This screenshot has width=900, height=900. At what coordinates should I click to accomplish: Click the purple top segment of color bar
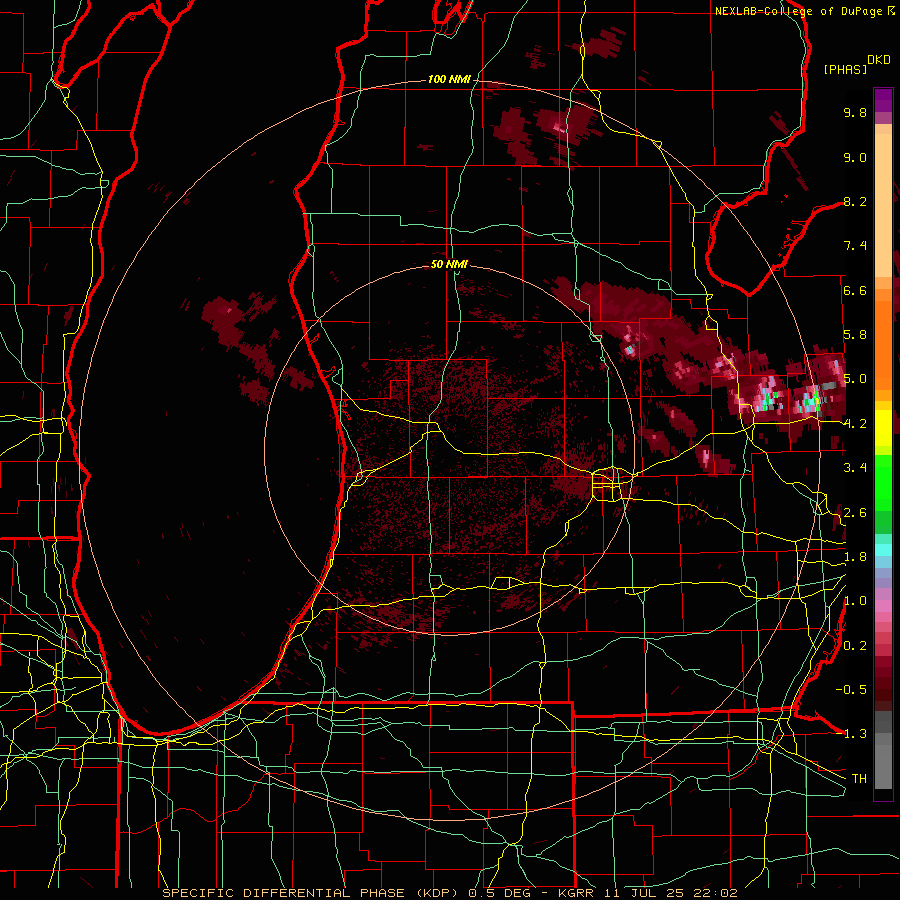[883, 100]
